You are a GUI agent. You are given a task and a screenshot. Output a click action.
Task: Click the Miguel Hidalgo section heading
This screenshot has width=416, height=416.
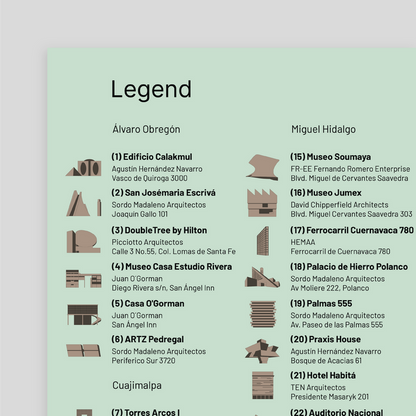tap(324, 129)
